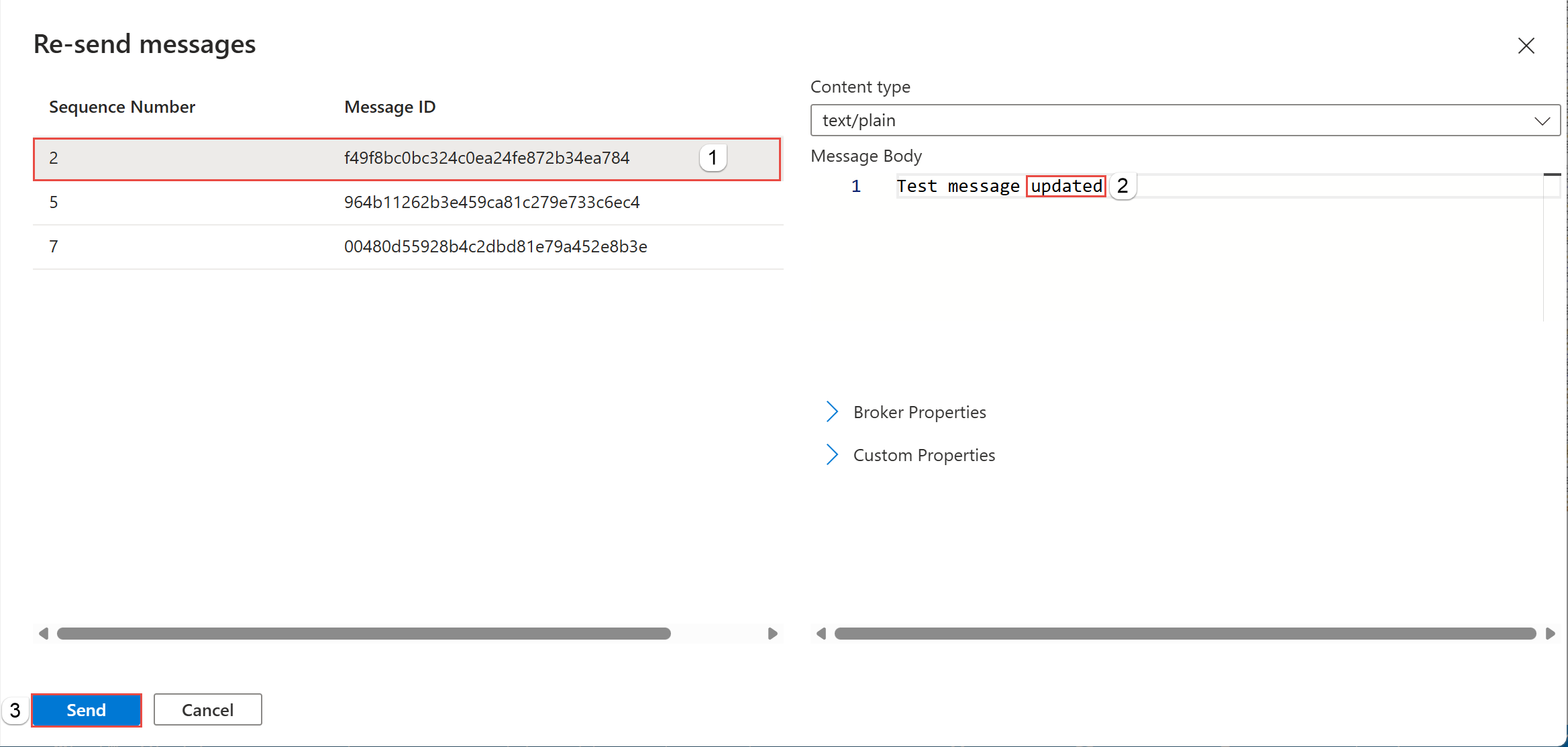
Task: Click line number 1 in editor gutter
Action: click(x=855, y=187)
